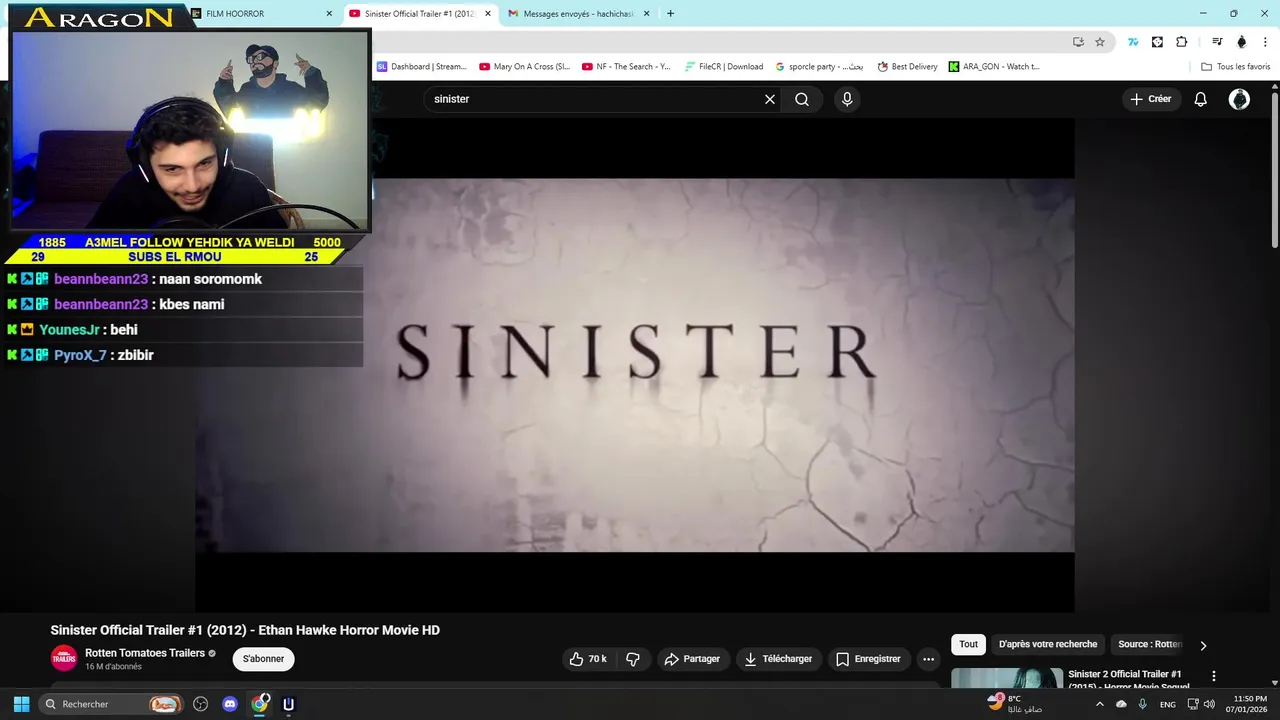
Task: Clear the YouTube search box
Action: click(770, 99)
